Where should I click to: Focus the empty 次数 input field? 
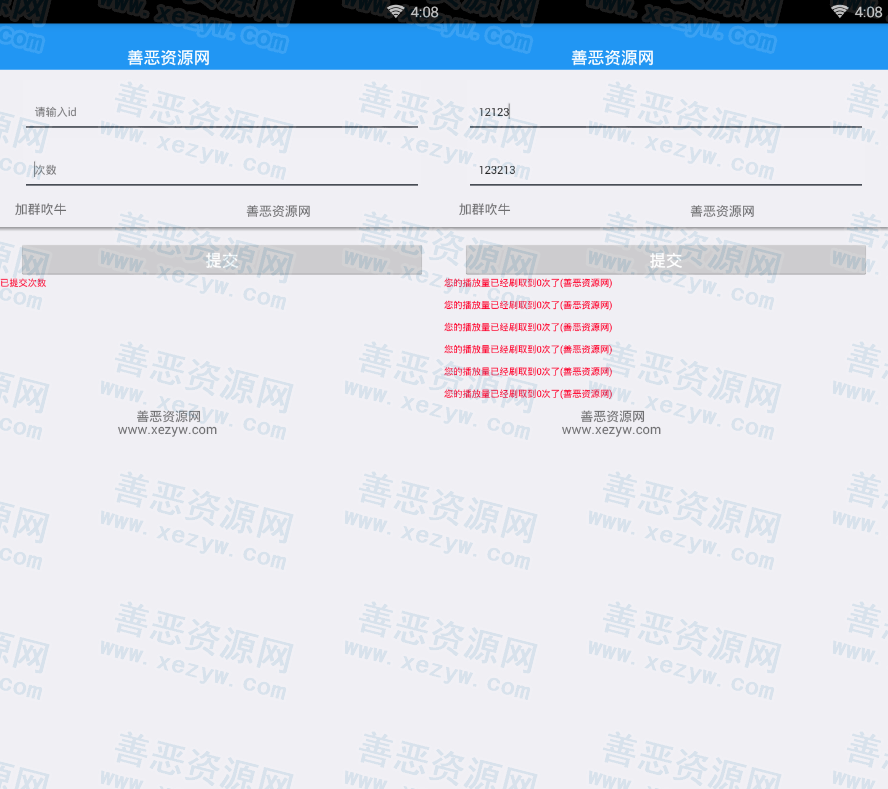(221, 170)
